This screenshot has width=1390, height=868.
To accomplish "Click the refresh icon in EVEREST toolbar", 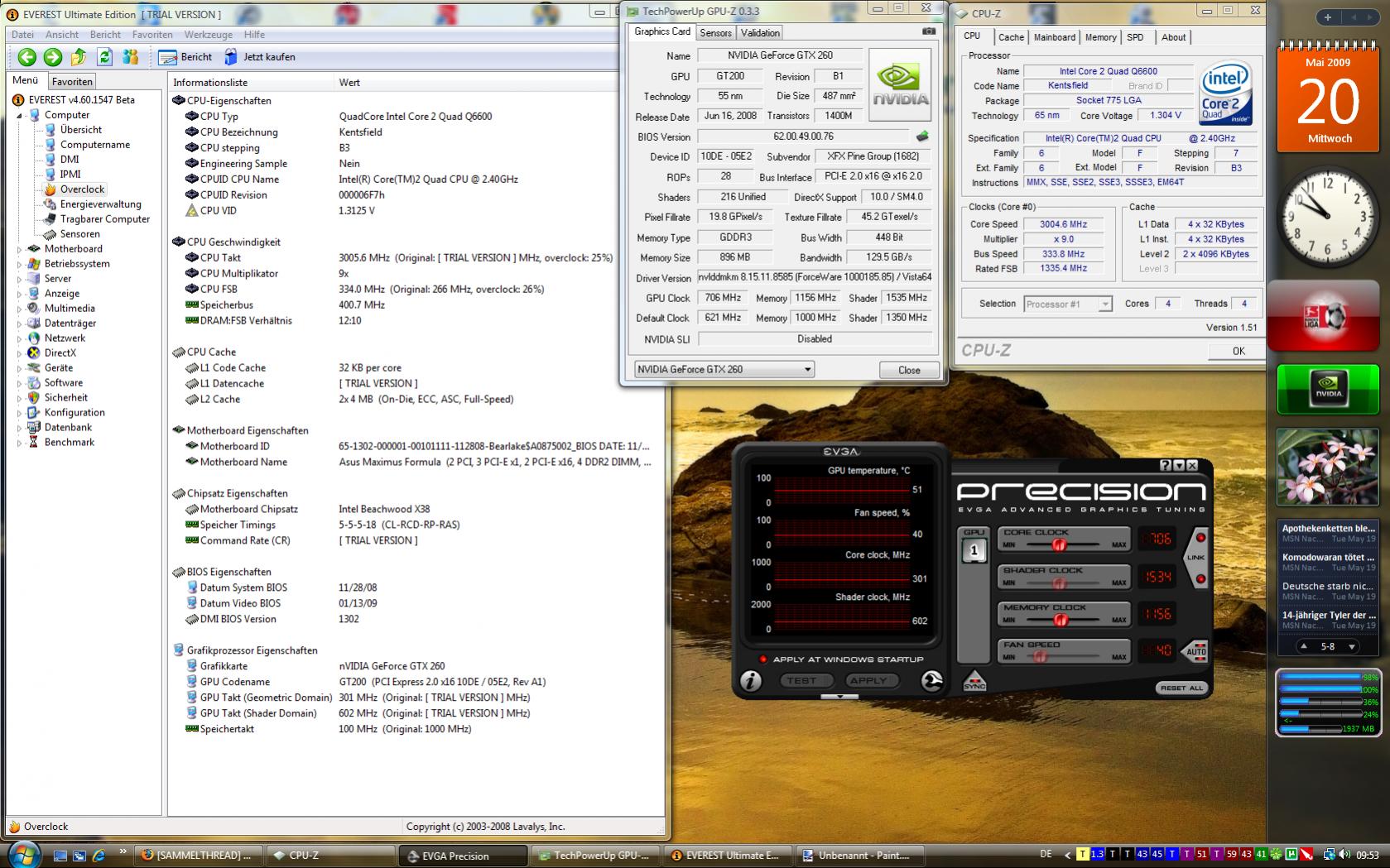I will point(104,57).
